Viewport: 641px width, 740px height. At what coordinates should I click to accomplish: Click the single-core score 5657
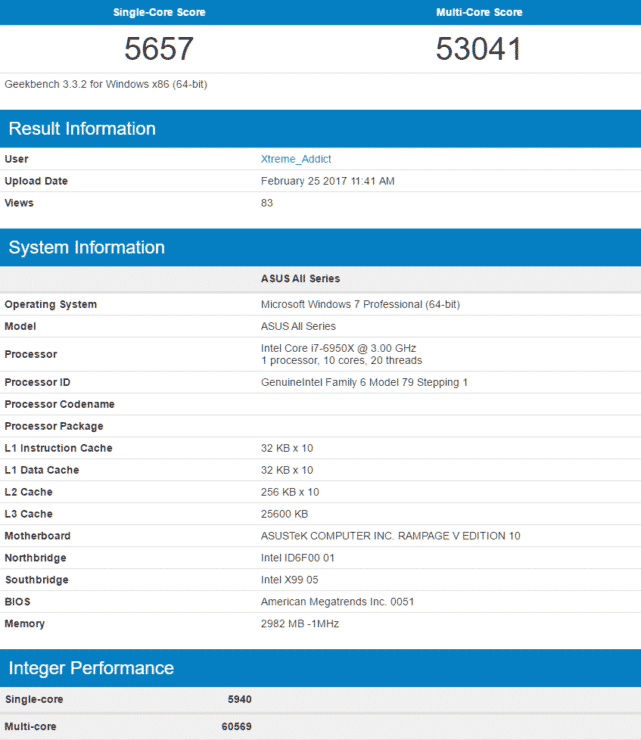159,49
